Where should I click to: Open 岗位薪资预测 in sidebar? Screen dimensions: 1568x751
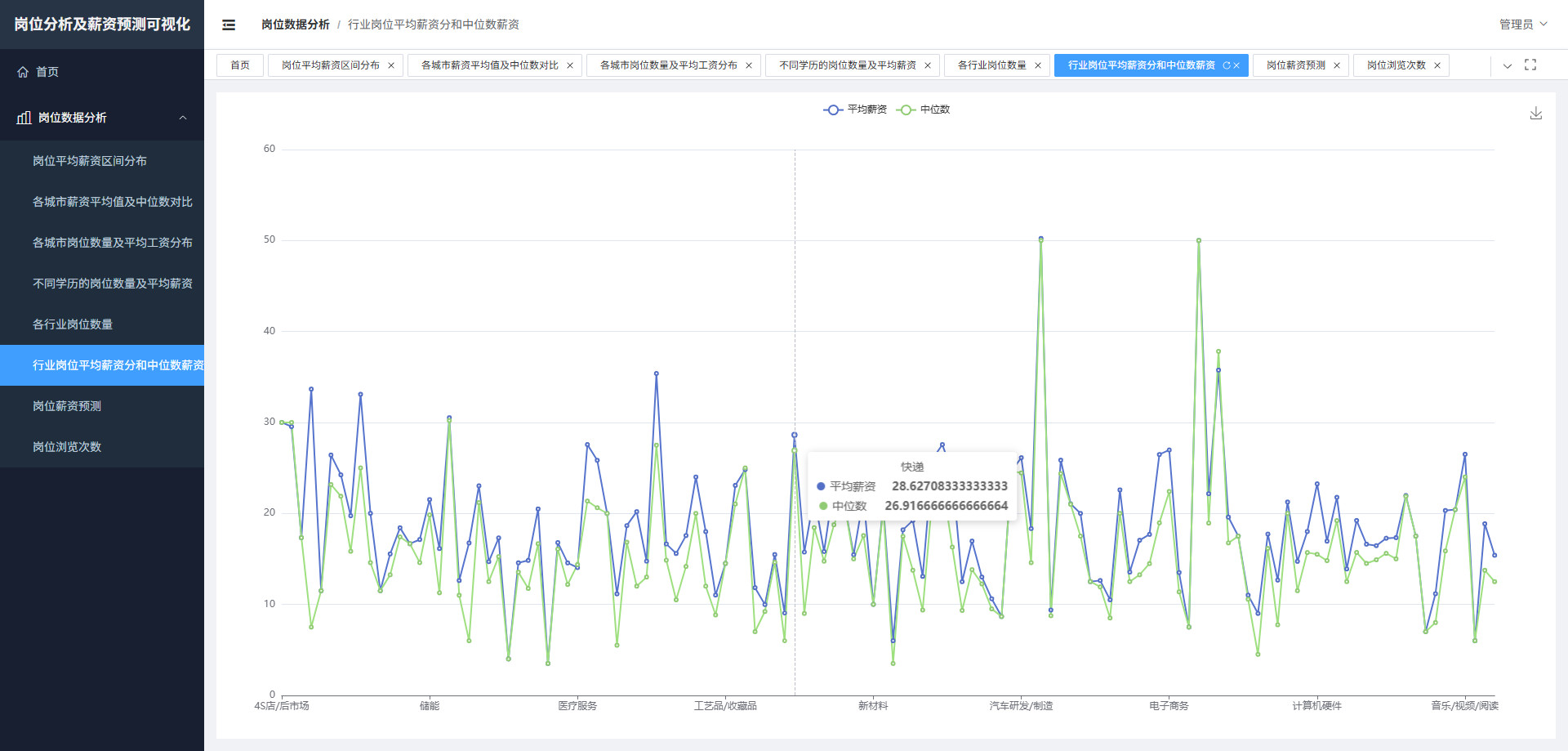(x=102, y=406)
